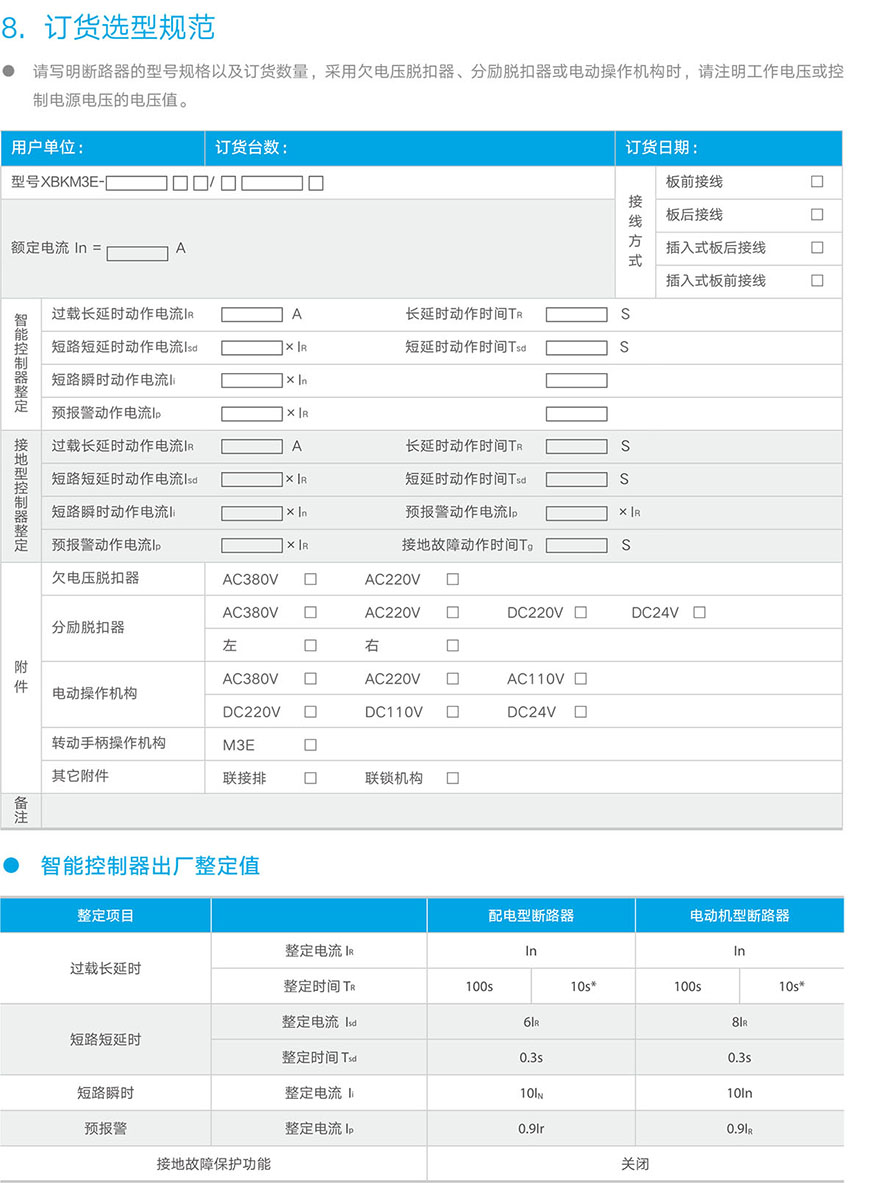Check the 板前接线 checkbox

pos(817,182)
